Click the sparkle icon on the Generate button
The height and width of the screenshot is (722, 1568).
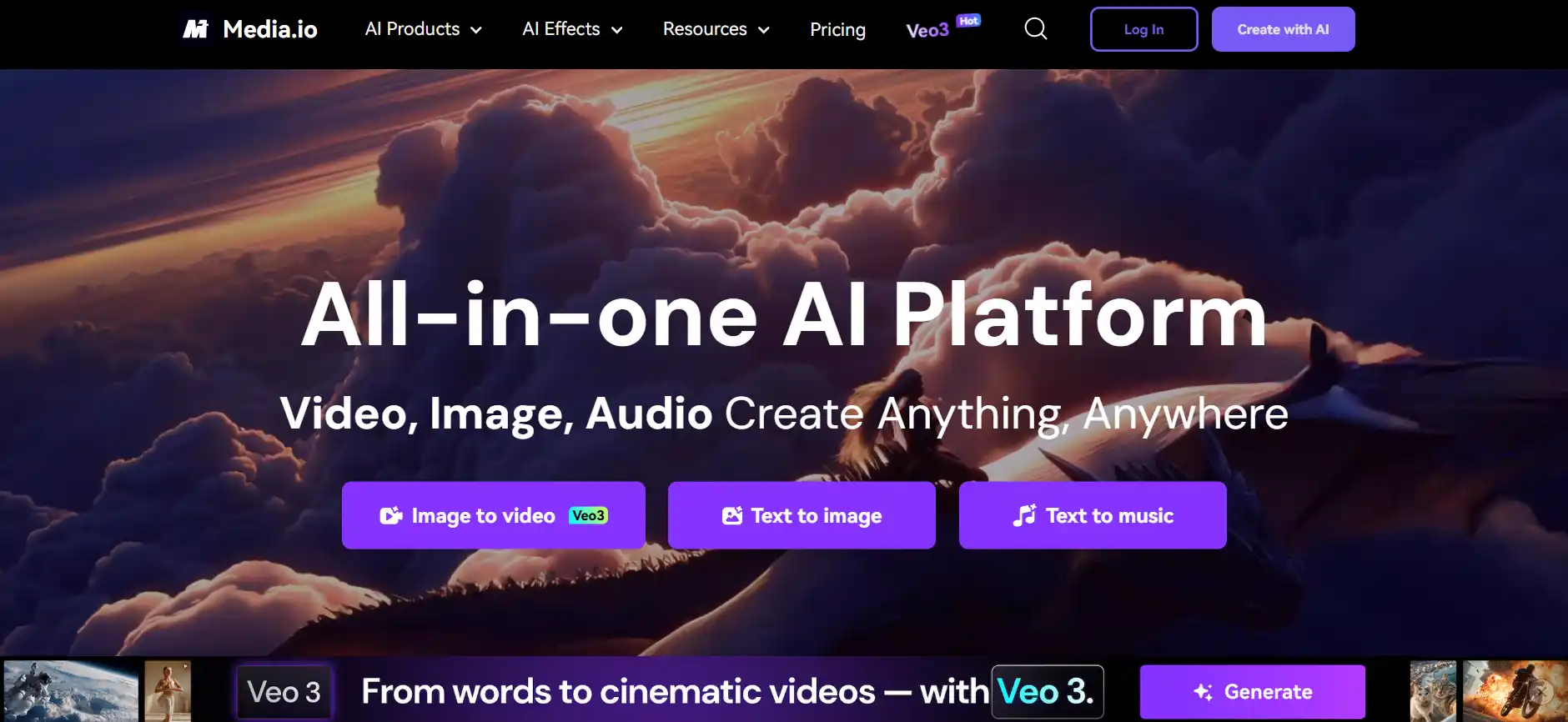point(1204,692)
